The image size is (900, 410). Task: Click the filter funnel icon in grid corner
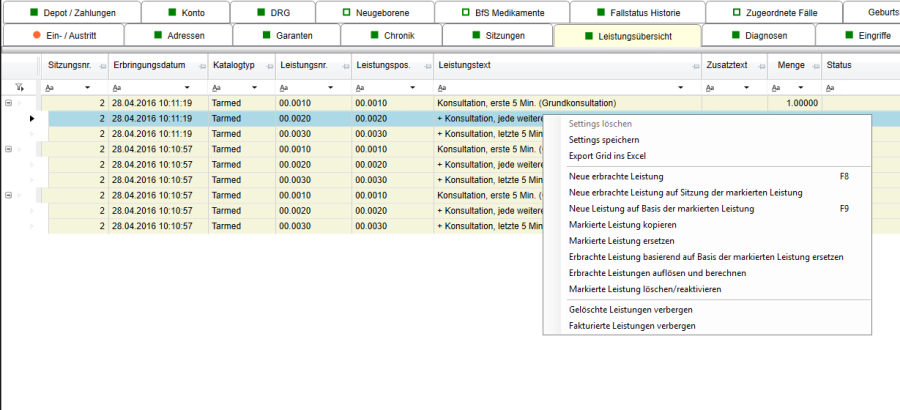coord(19,88)
